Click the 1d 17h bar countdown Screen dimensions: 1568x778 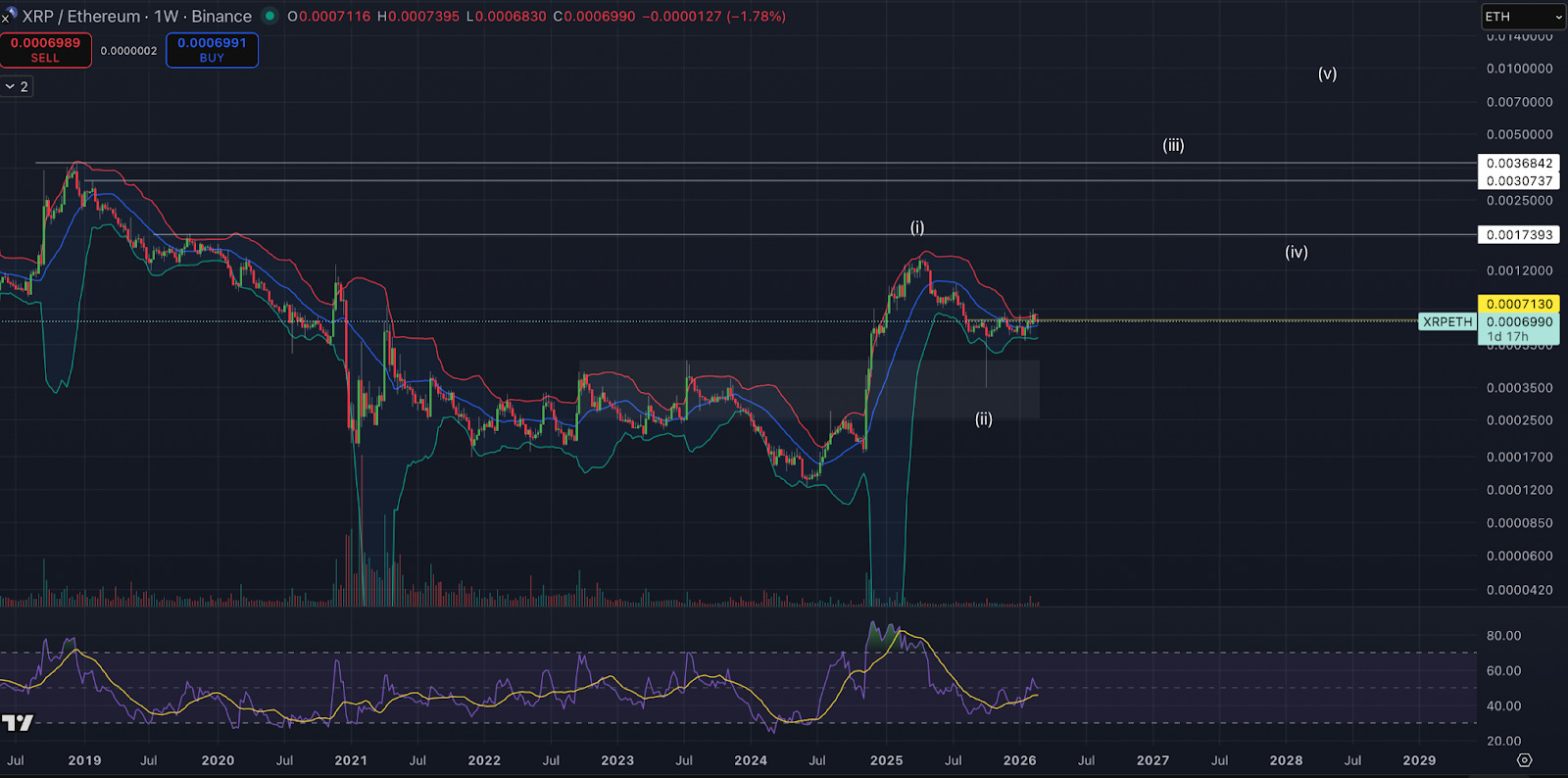[1507, 337]
